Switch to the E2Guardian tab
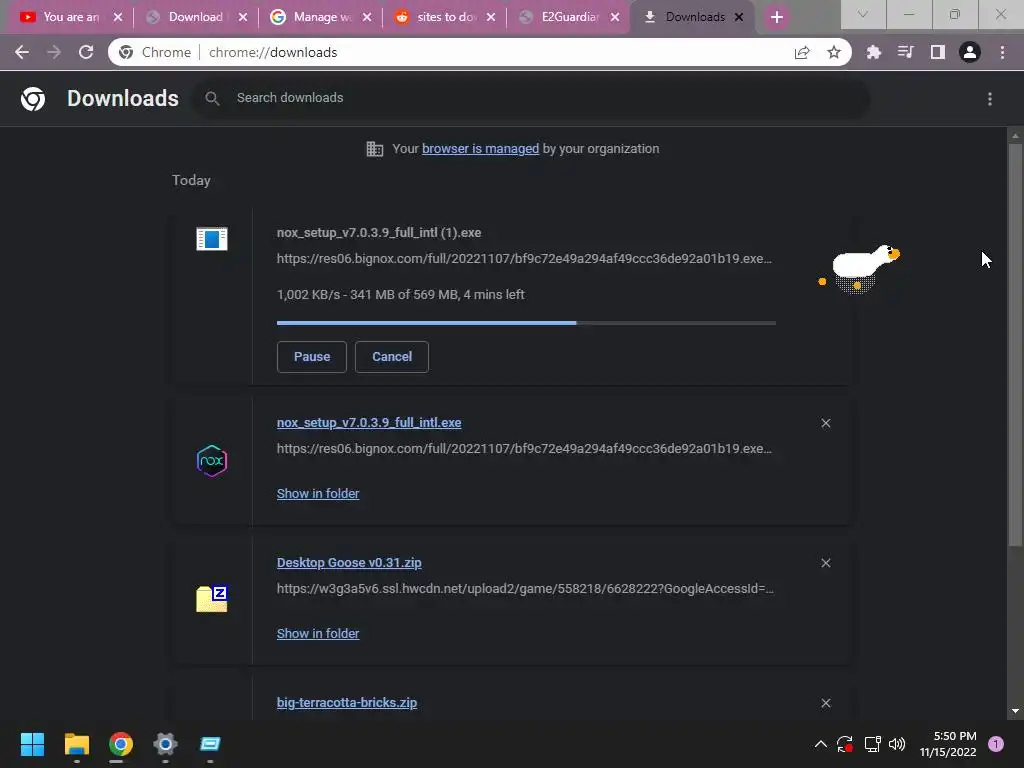This screenshot has height=768, width=1024. (568, 17)
